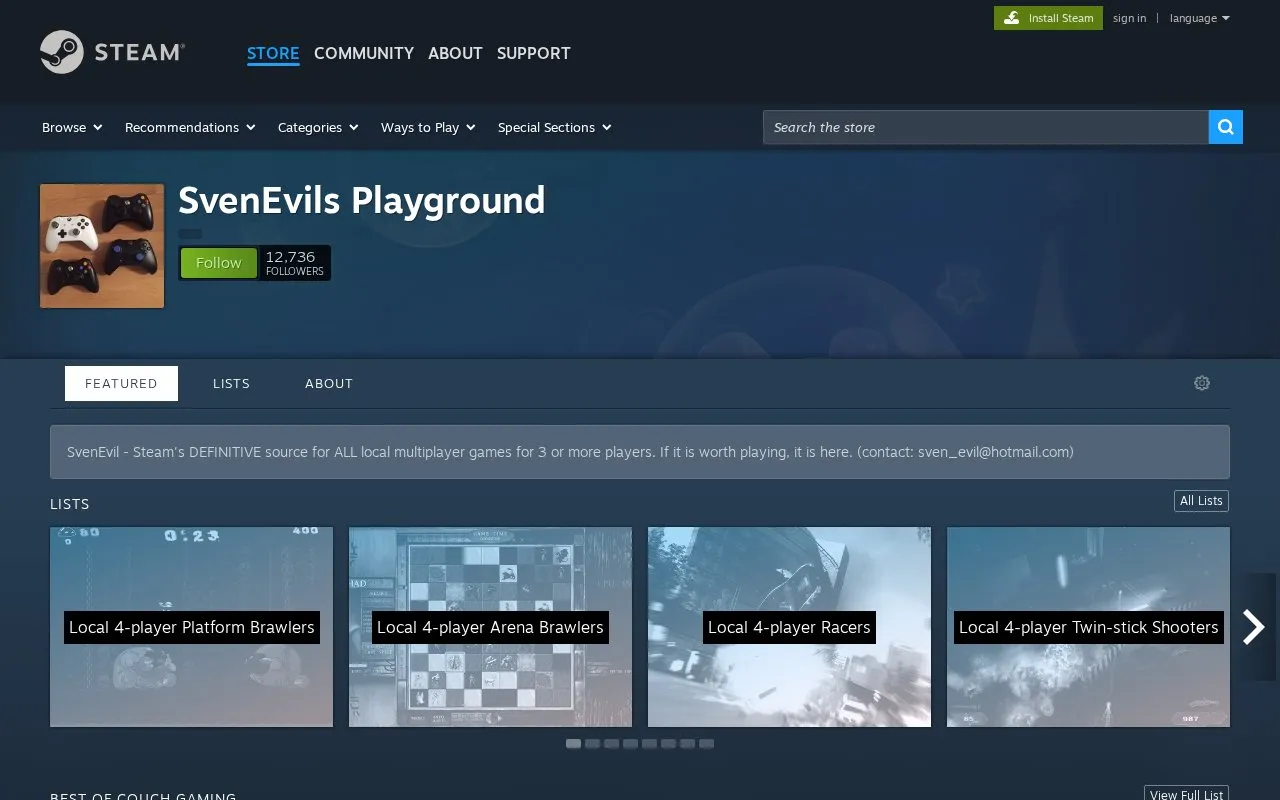The height and width of the screenshot is (800, 1280).
Task: Follow the SvenEvils Playground curator
Action: 218,263
